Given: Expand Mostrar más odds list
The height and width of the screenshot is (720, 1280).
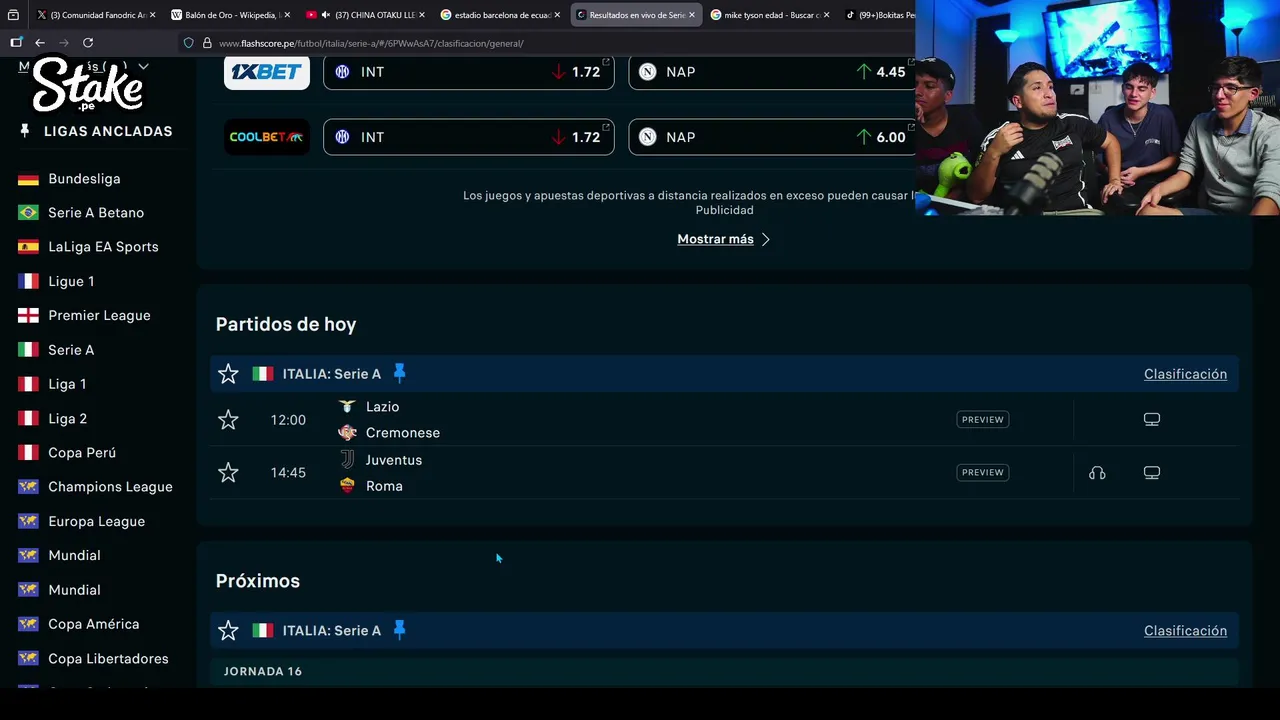Looking at the screenshot, I should pyautogui.click(x=724, y=239).
